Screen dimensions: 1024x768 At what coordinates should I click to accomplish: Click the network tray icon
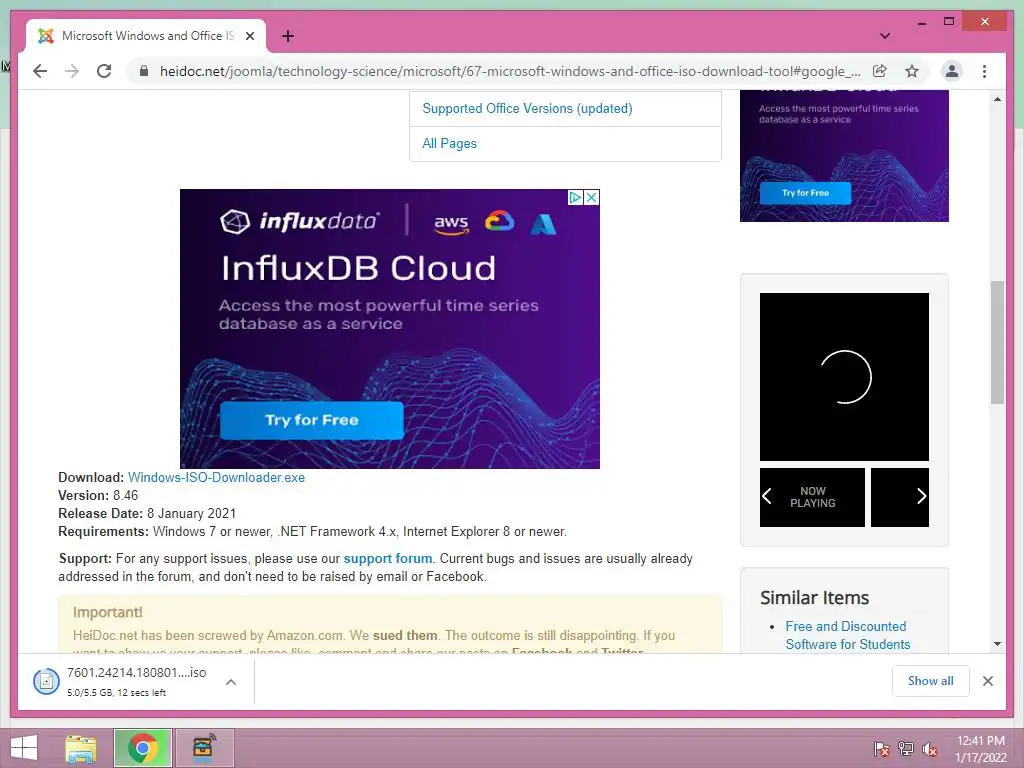tap(906, 749)
